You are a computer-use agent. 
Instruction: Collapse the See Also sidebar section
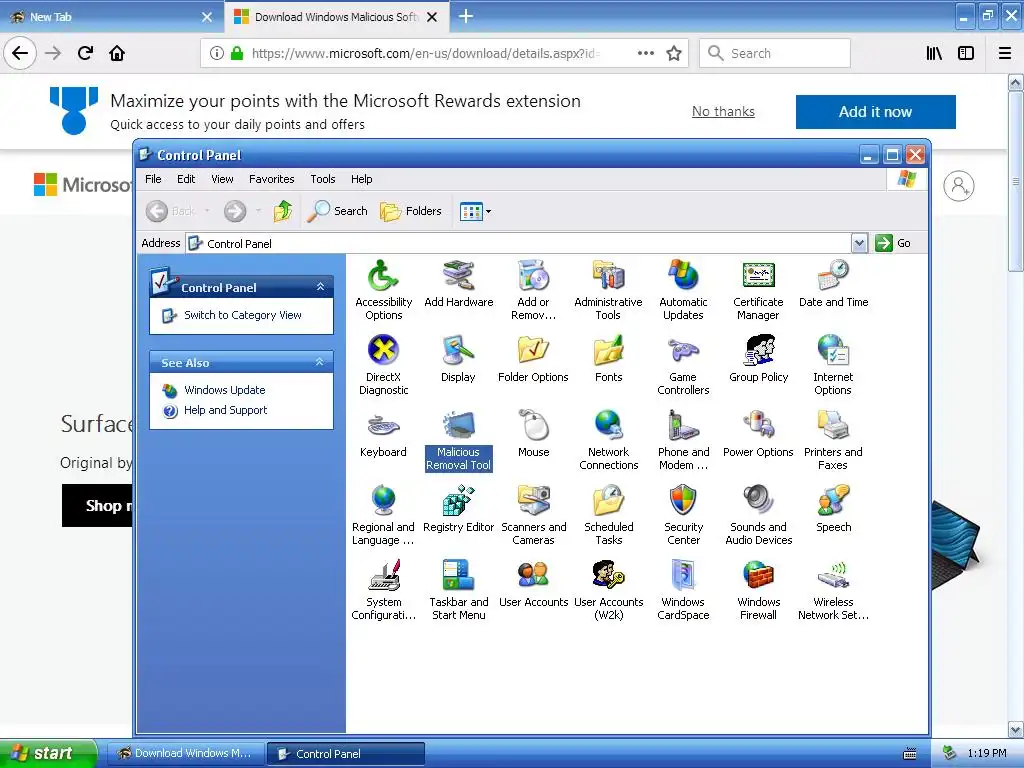point(319,362)
